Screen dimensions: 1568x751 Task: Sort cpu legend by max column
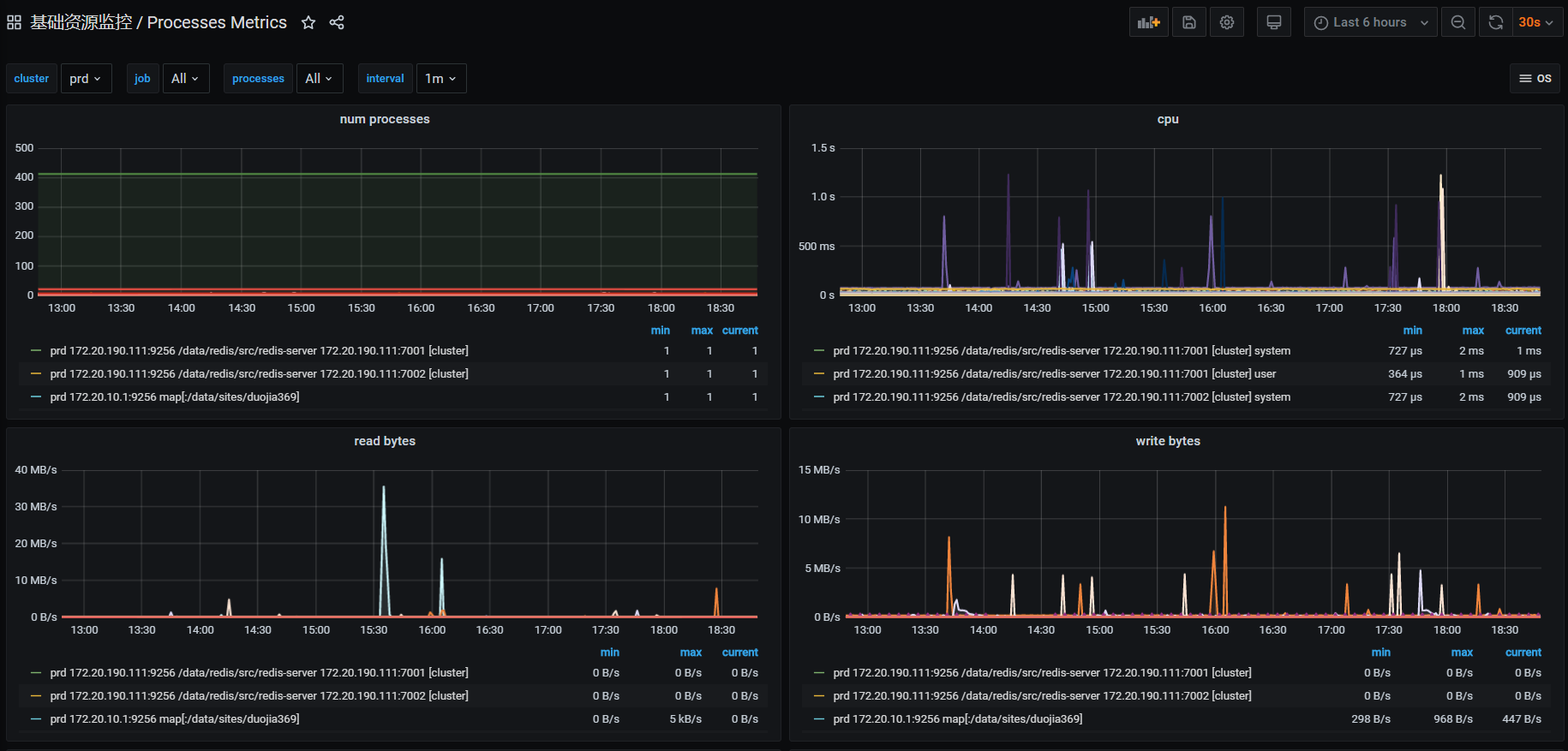click(x=1473, y=331)
